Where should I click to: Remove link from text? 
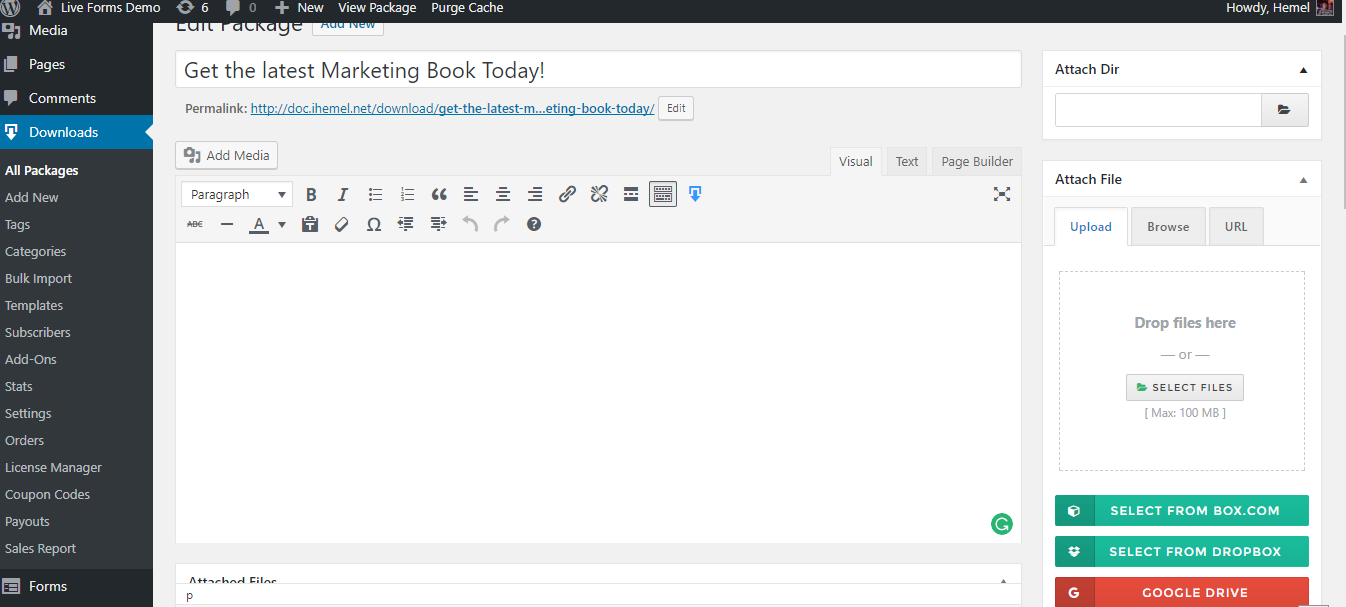click(x=599, y=194)
